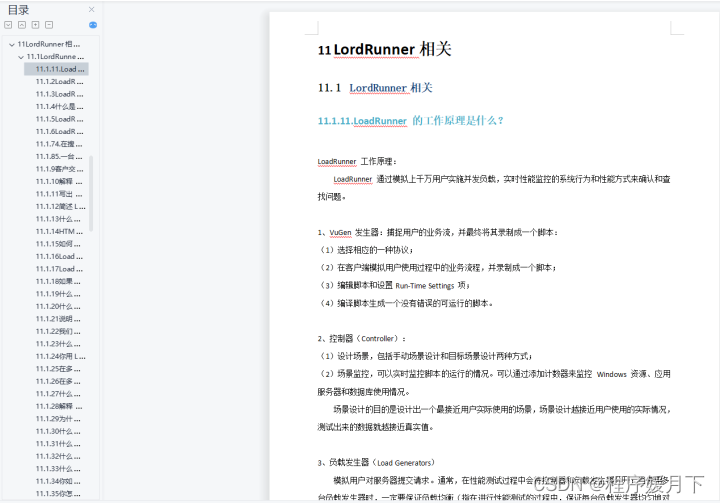720x503 pixels.
Task: Go to outline item 11.1.2LoadR
Action: (60, 81)
